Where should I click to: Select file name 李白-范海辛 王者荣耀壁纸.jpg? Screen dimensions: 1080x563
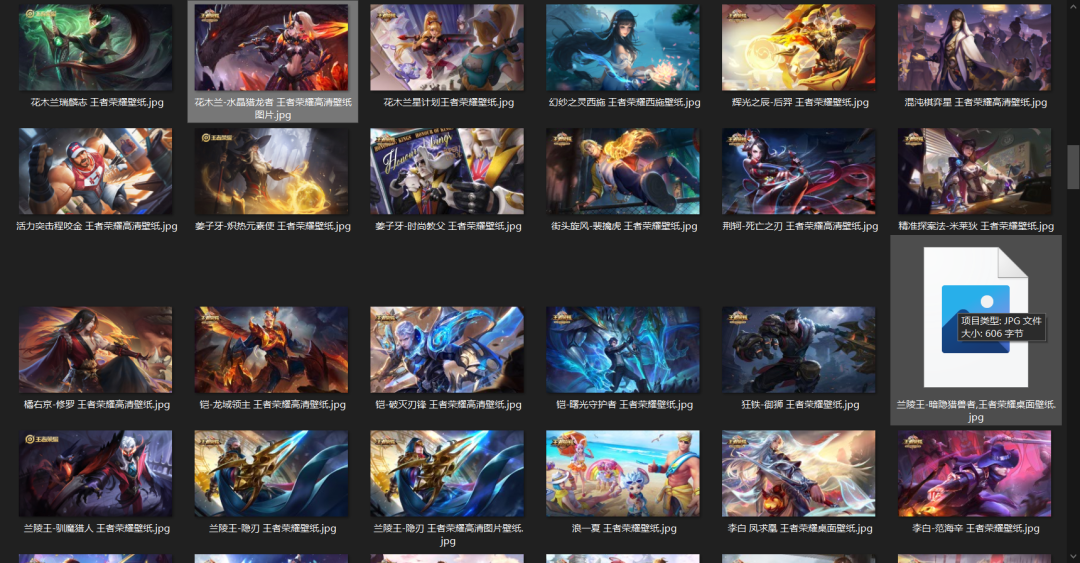coord(975,529)
